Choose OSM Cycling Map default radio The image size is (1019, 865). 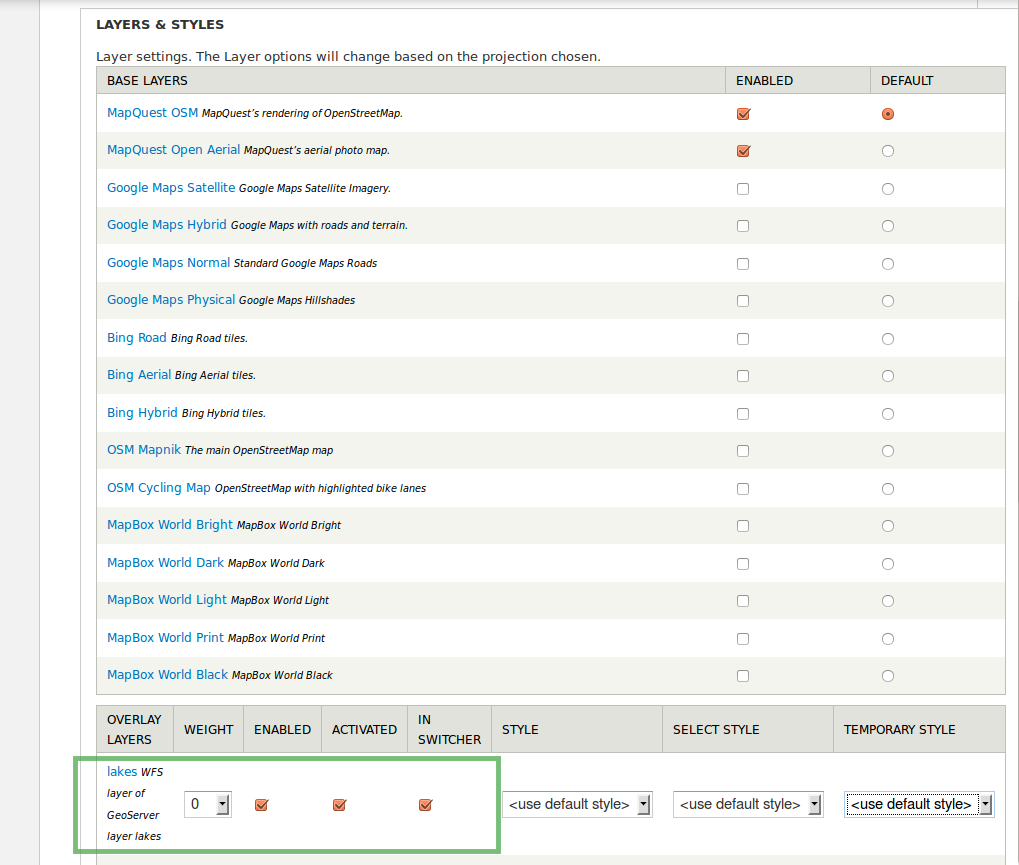pos(887,489)
